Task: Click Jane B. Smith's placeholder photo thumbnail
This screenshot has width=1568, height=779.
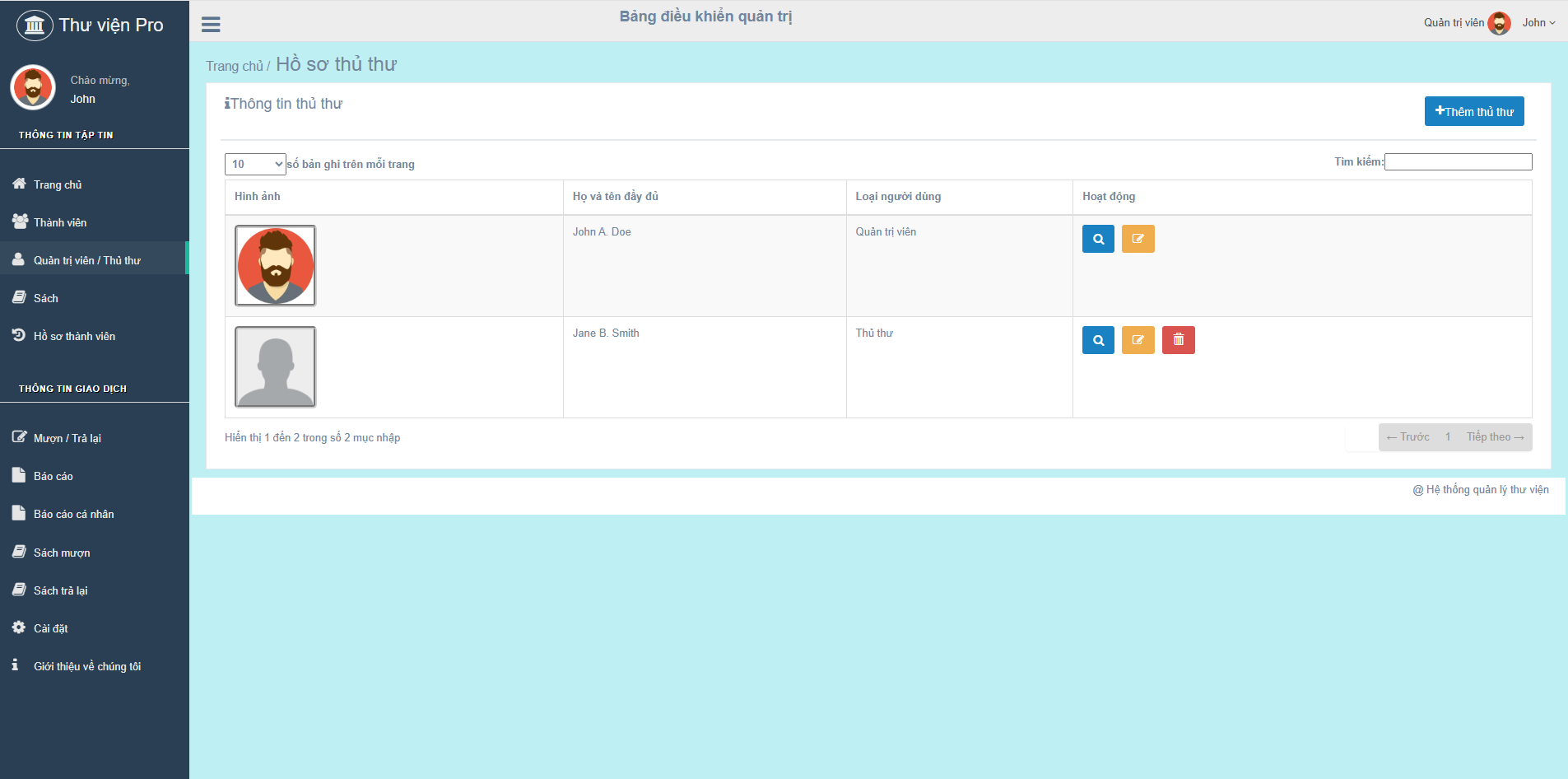Action: [x=275, y=366]
